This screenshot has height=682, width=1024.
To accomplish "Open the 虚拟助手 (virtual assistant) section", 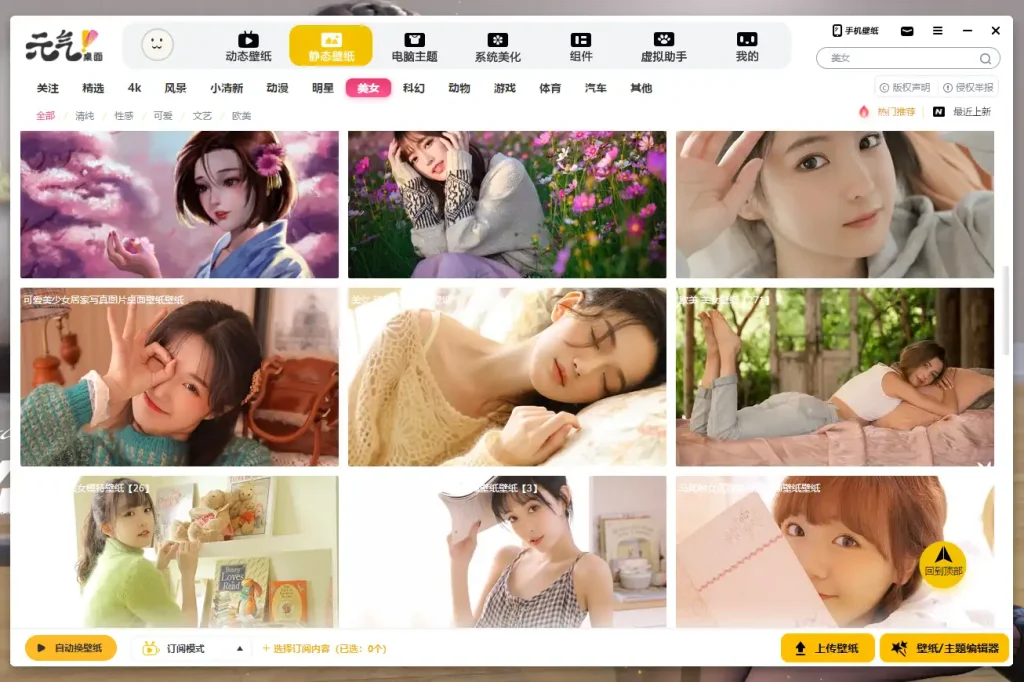I will point(663,46).
